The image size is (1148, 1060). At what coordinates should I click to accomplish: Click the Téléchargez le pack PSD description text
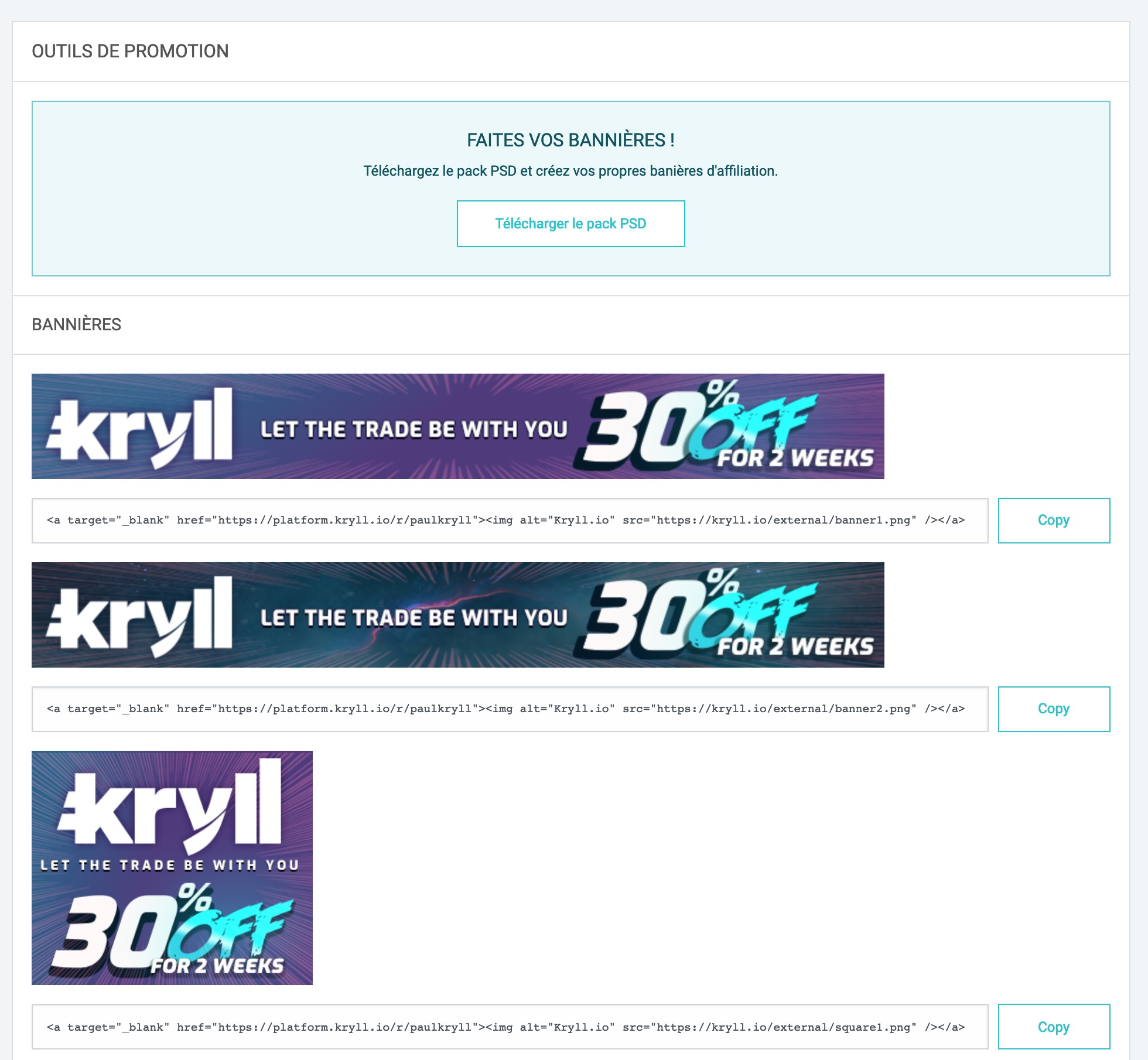570,171
